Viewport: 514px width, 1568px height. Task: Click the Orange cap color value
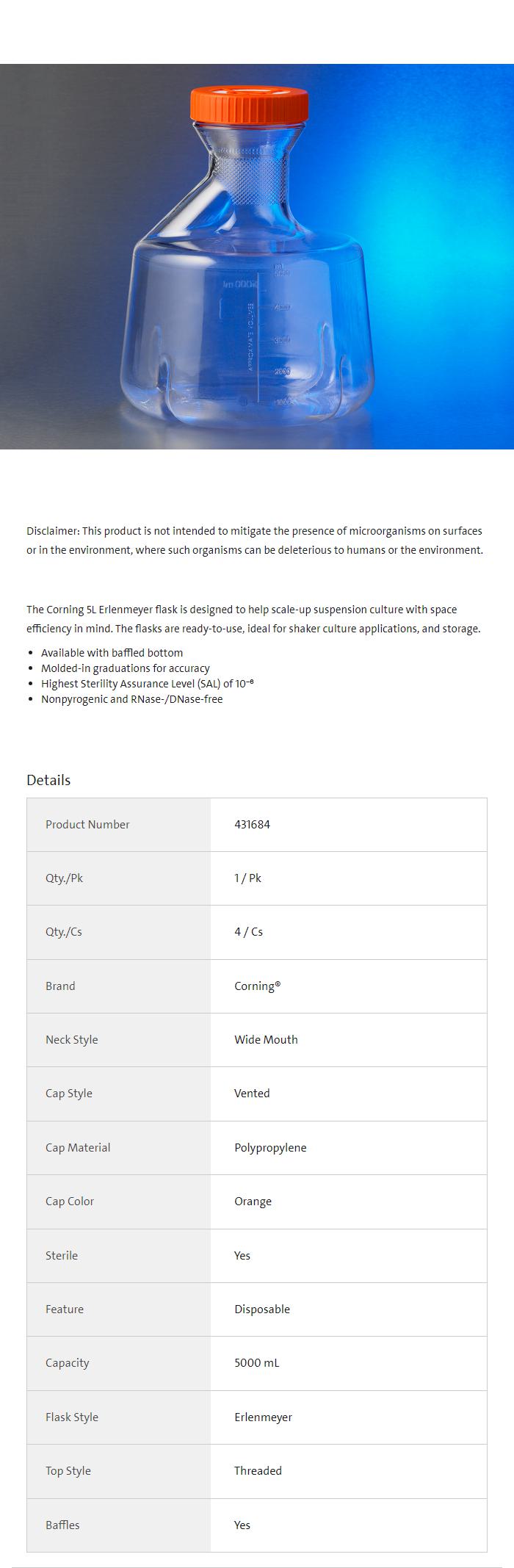[253, 1202]
